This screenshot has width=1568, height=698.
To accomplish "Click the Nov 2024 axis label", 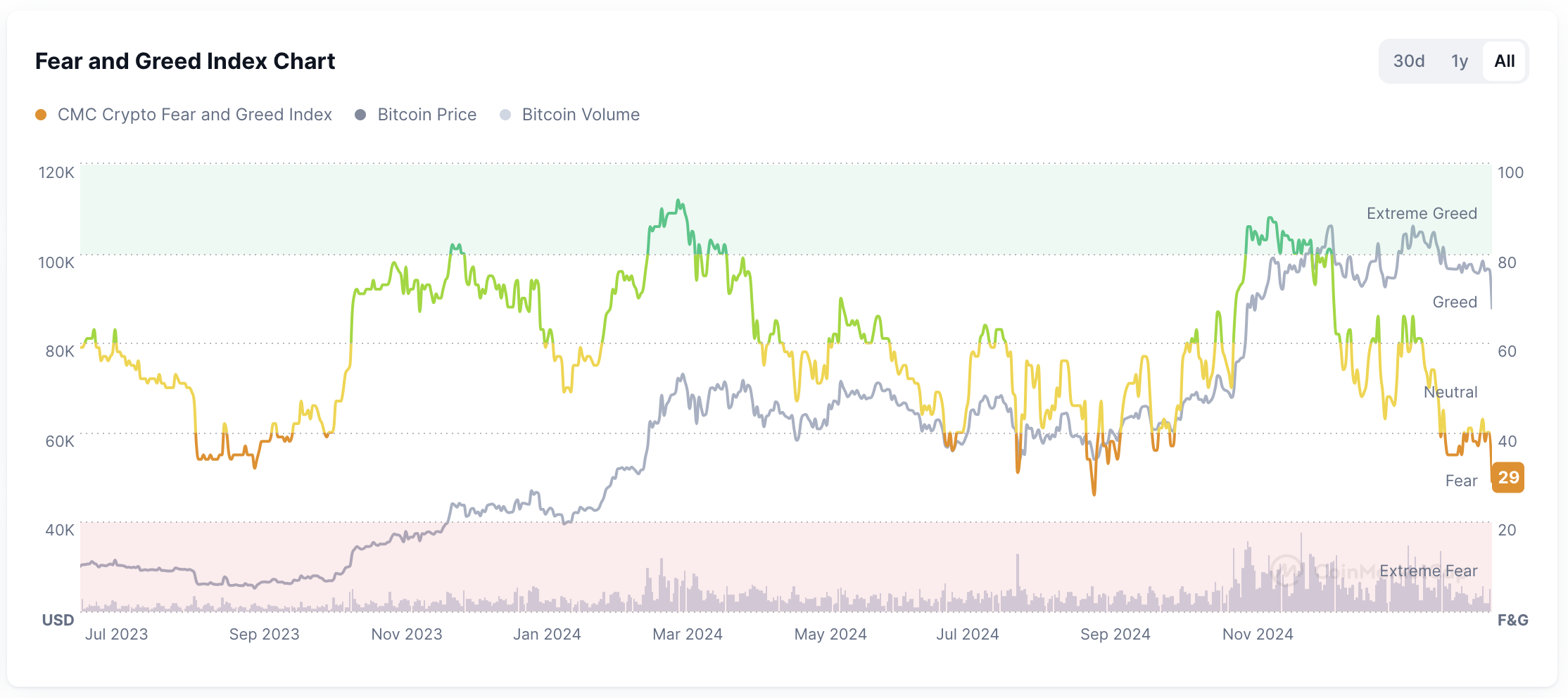I will tap(1257, 634).
